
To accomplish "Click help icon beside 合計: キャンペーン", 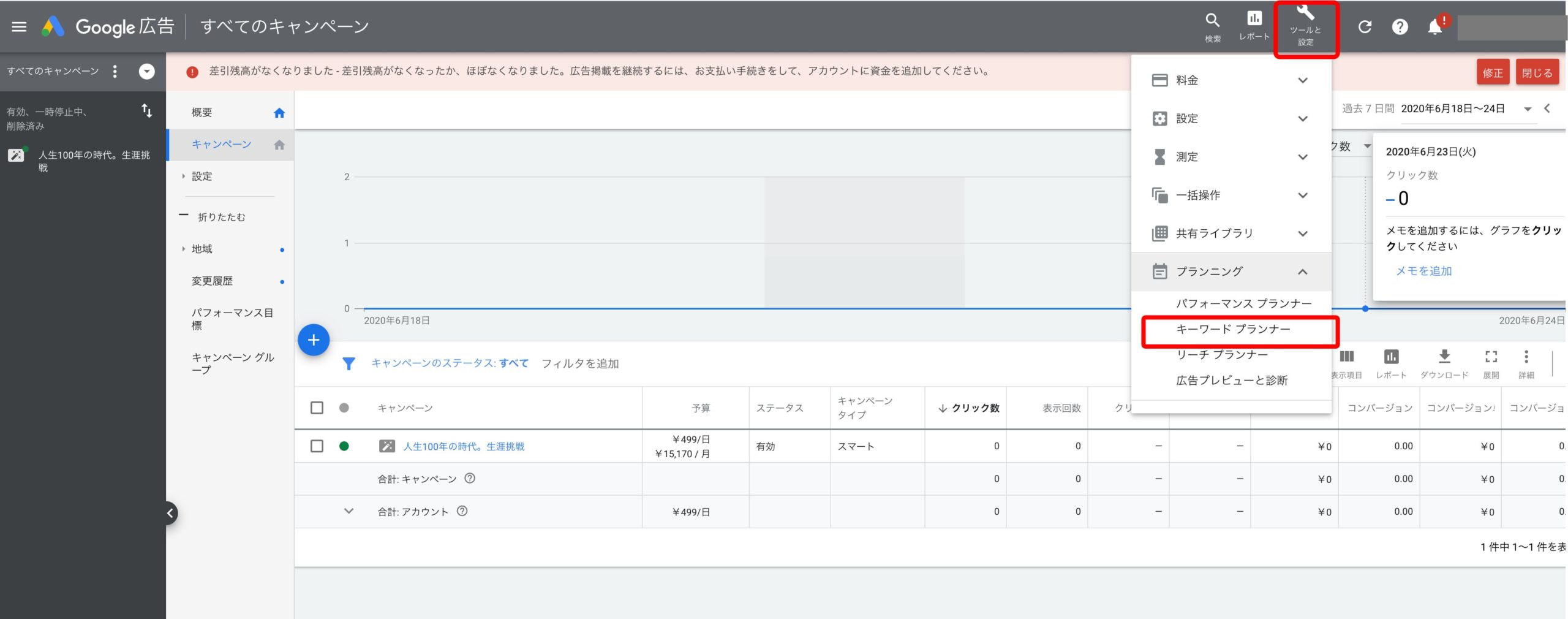I will pos(470,479).
